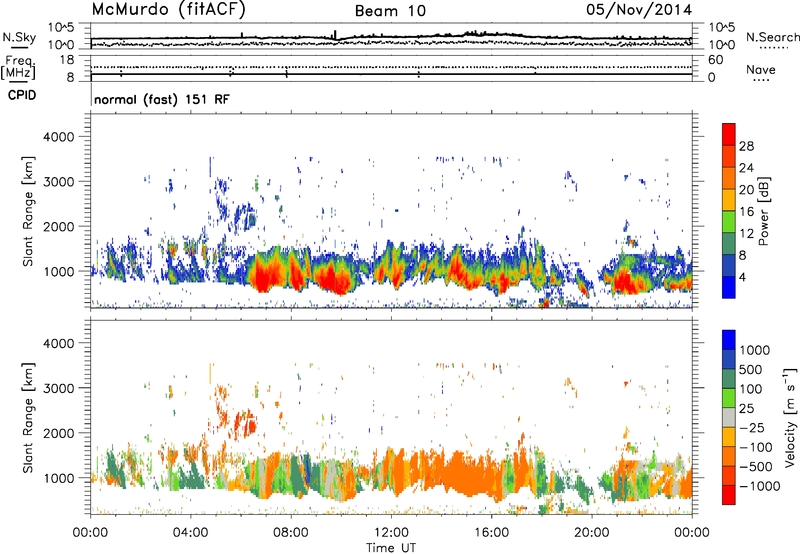Click the date '05/Nov/2014'
This screenshot has width=800, height=554.
639,10
